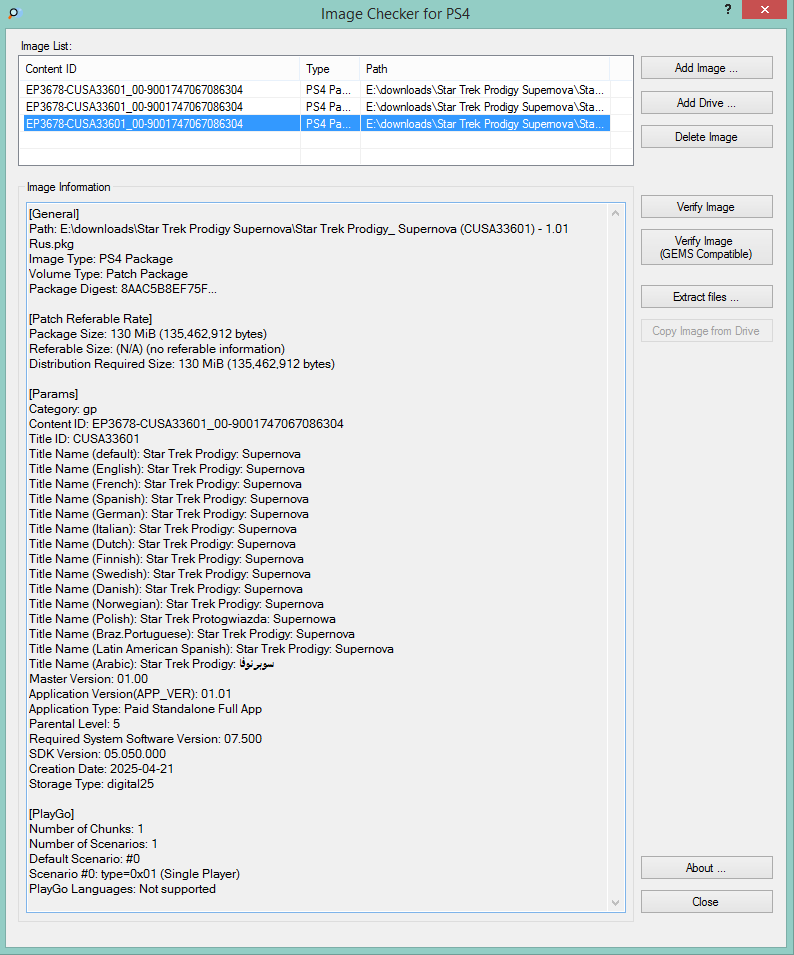Click the scroll up arrow in Image Information
794x955 pixels.
[x=616, y=213]
